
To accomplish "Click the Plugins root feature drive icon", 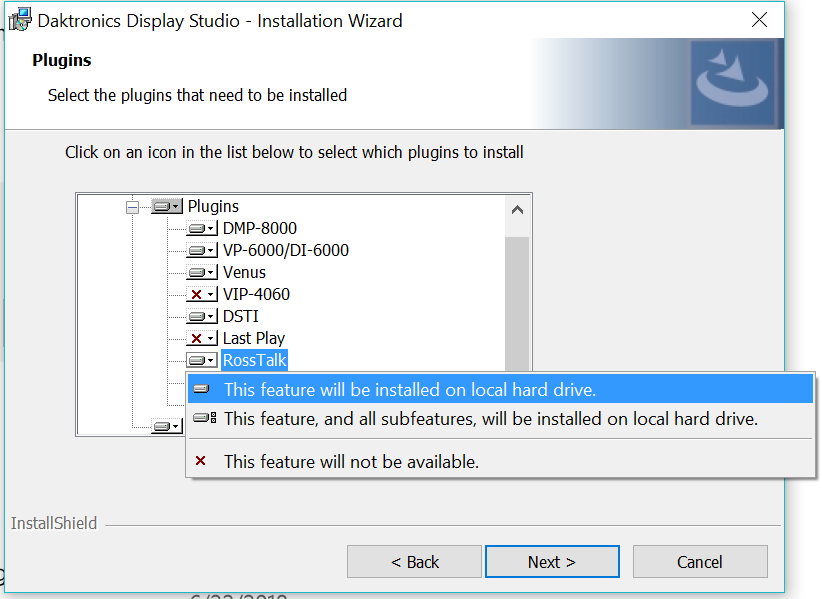I will pos(166,206).
